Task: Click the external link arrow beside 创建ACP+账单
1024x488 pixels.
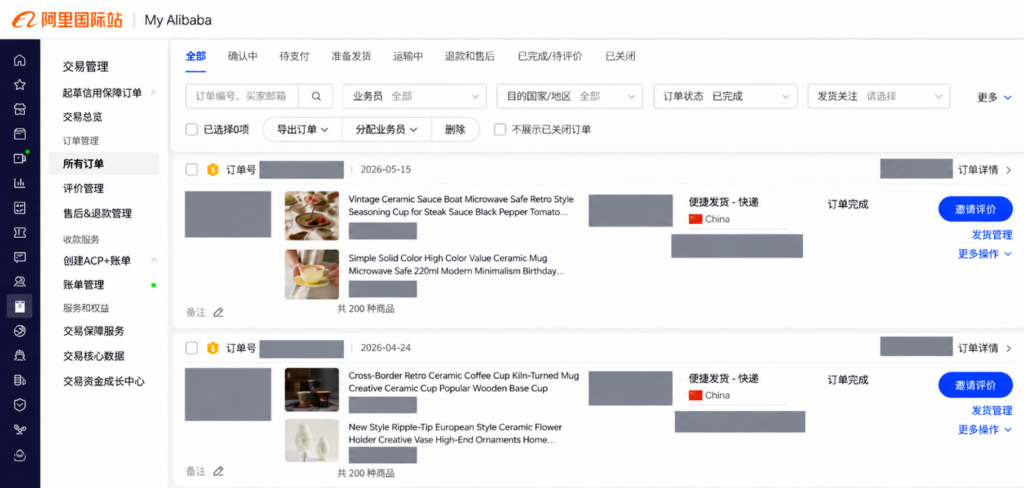Action: [153, 261]
